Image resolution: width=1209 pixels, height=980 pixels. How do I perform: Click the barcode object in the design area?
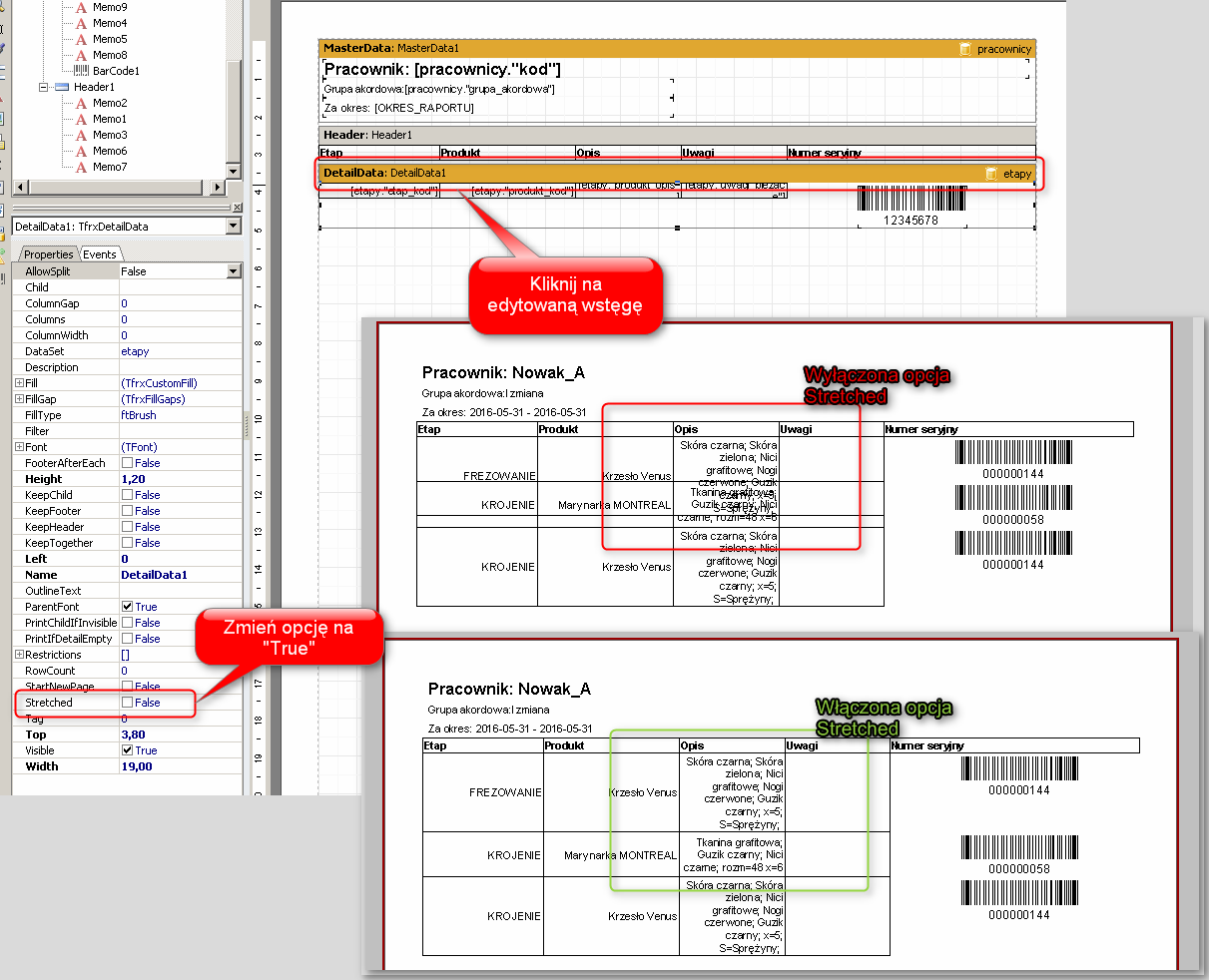point(910,199)
